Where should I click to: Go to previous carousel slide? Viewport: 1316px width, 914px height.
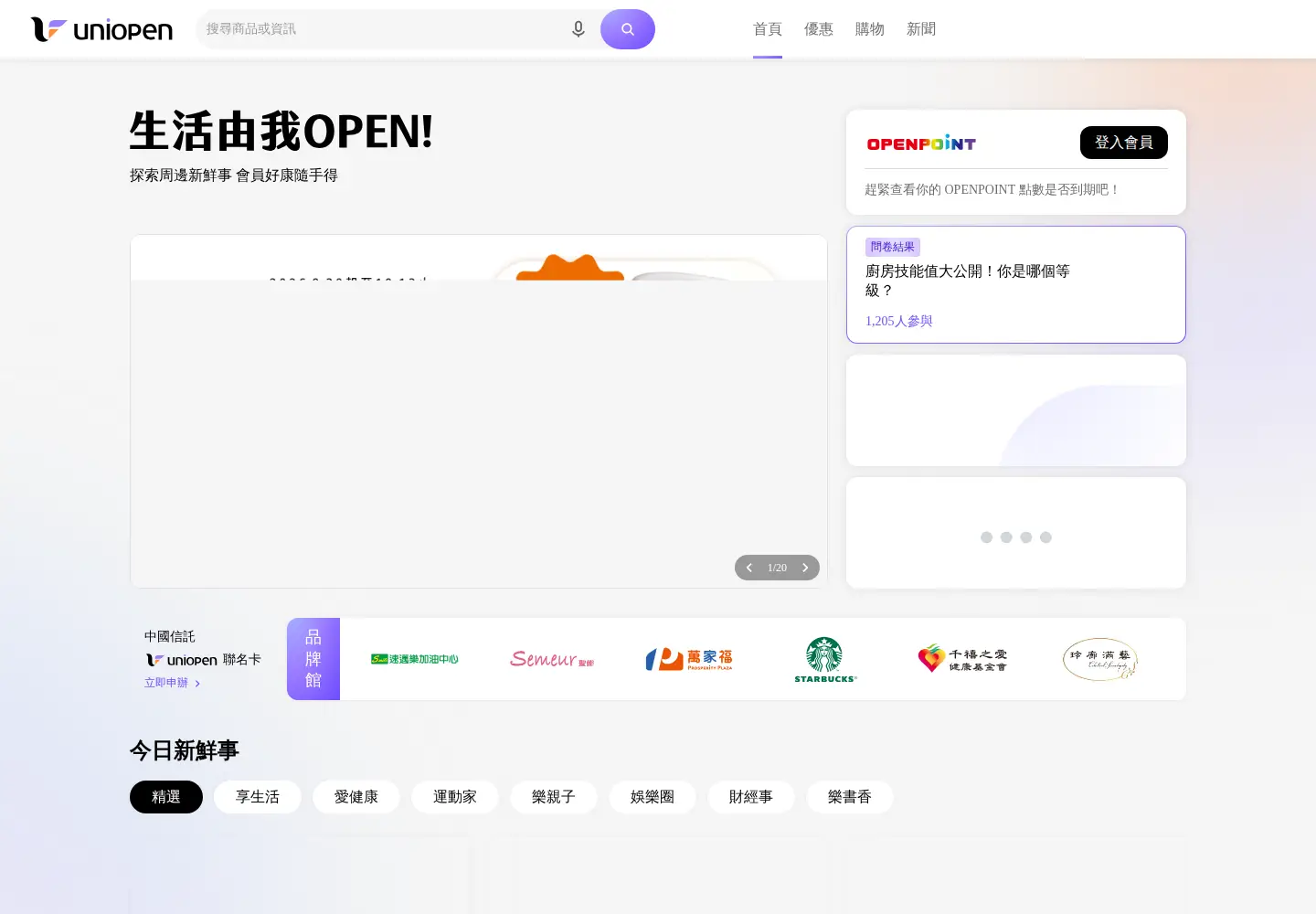click(x=749, y=568)
